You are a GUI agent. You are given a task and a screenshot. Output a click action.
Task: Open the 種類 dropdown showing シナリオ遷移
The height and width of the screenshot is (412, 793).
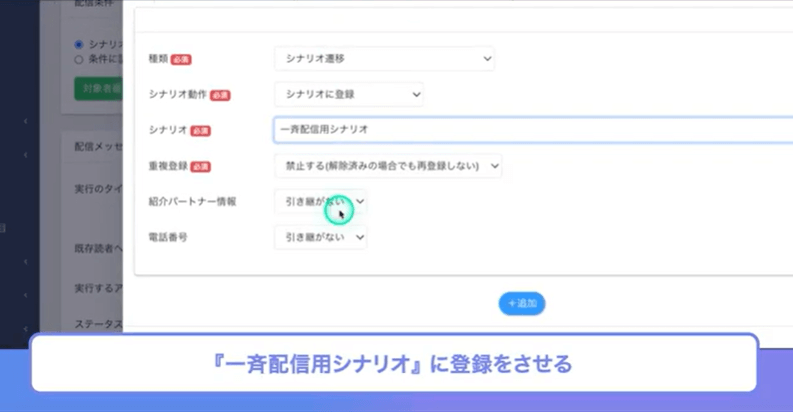pos(384,59)
